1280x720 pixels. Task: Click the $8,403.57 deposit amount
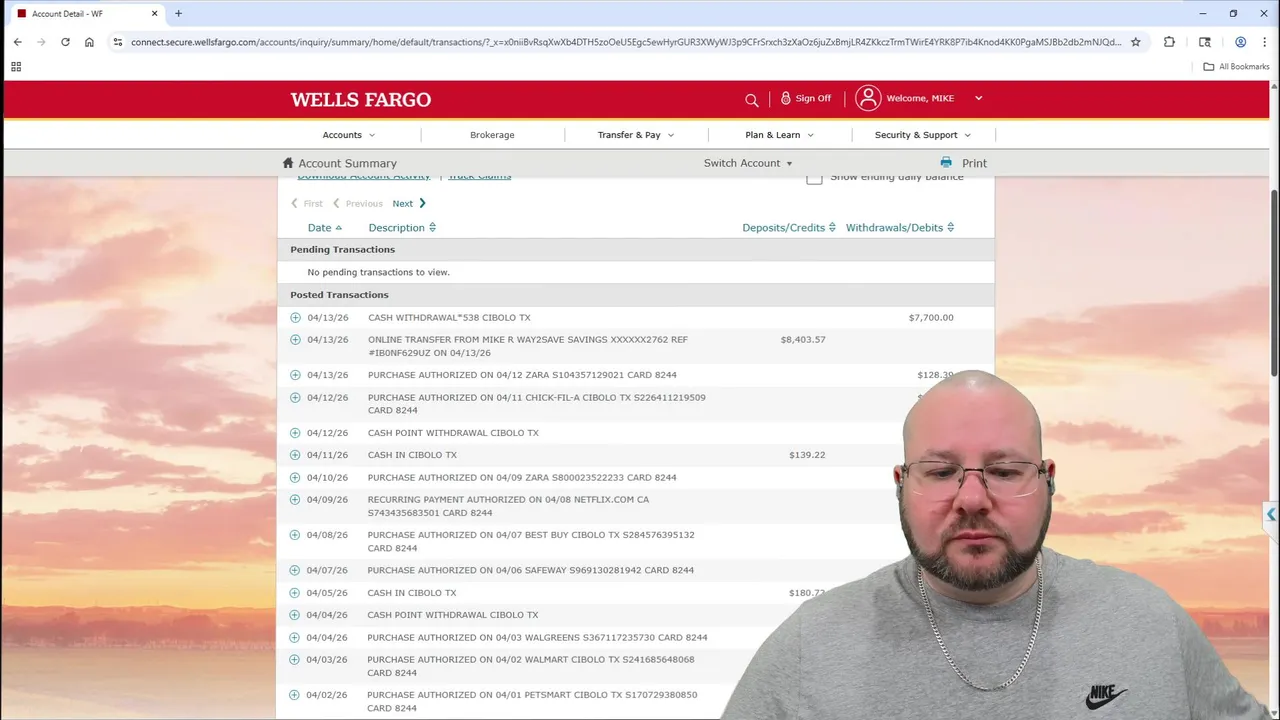[803, 340]
